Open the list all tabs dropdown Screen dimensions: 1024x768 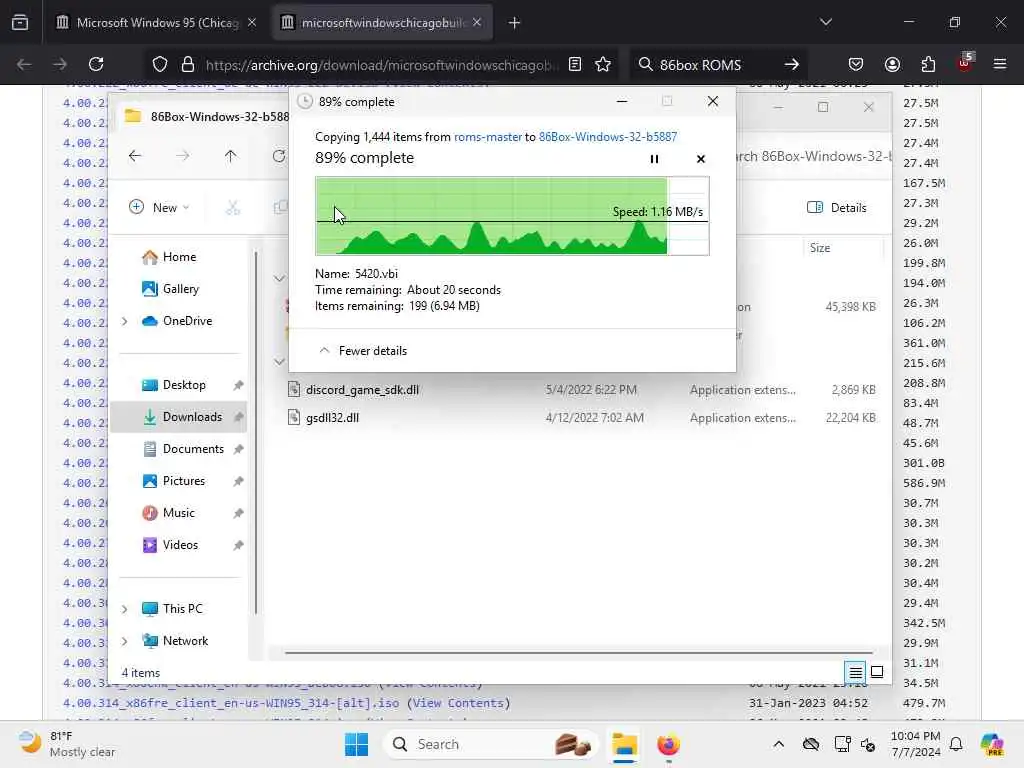(x=825, y=22)
